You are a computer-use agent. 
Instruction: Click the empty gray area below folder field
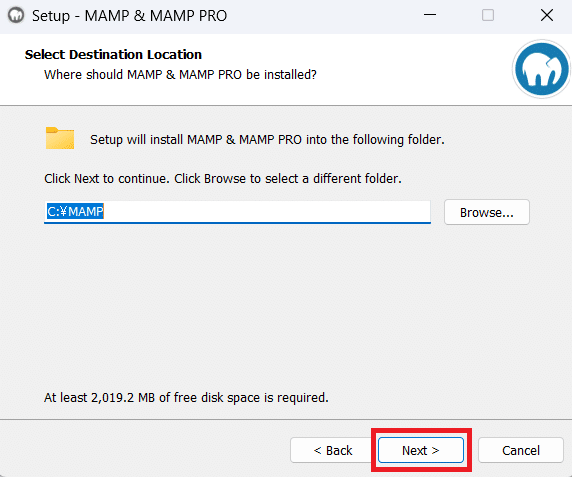285,306
